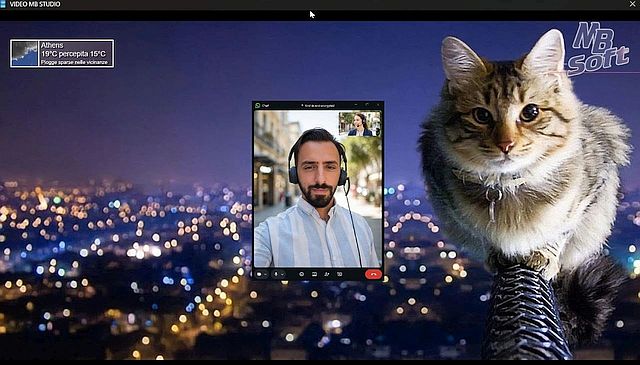Add participant to the WhatsApp call
This screenshot has width=640, height=365.
click(x=327, y=274)
